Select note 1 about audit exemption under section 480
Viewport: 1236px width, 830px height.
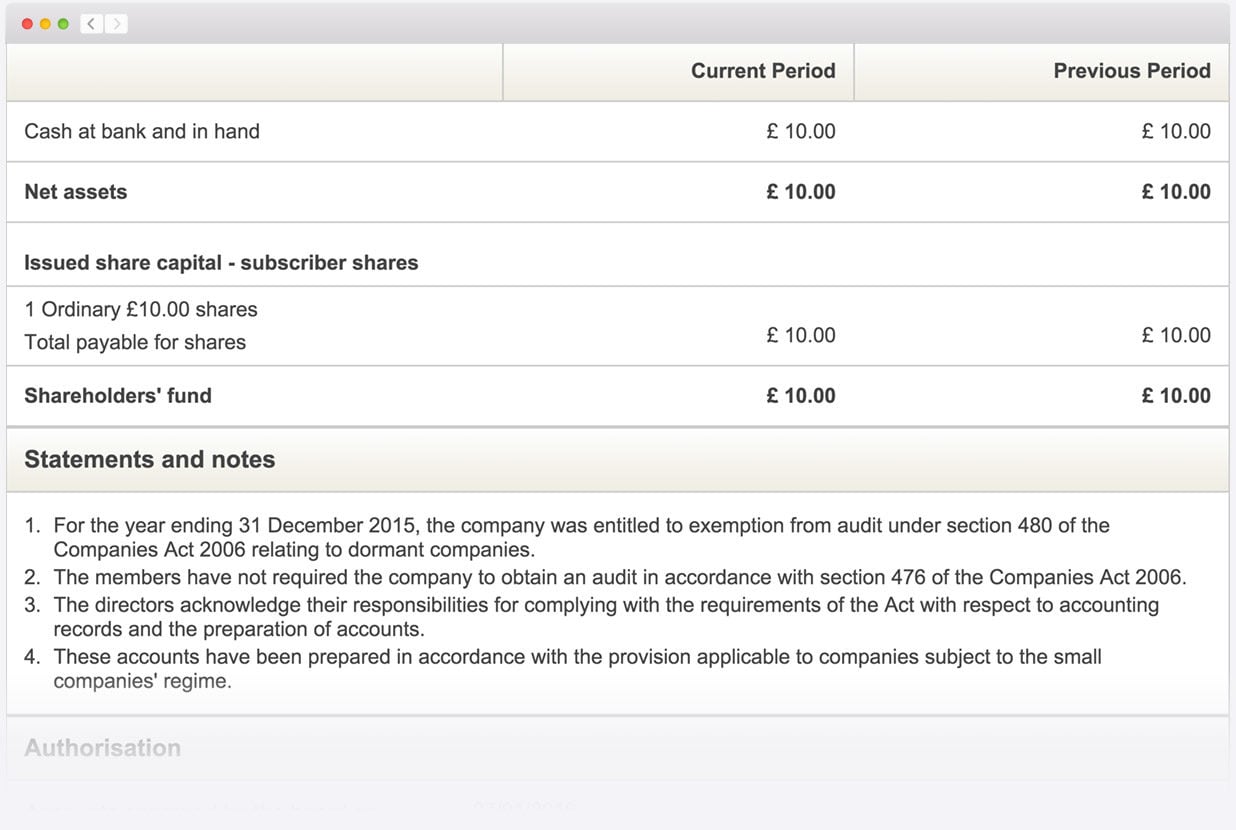pyautogui.click(x=580, y=537)
